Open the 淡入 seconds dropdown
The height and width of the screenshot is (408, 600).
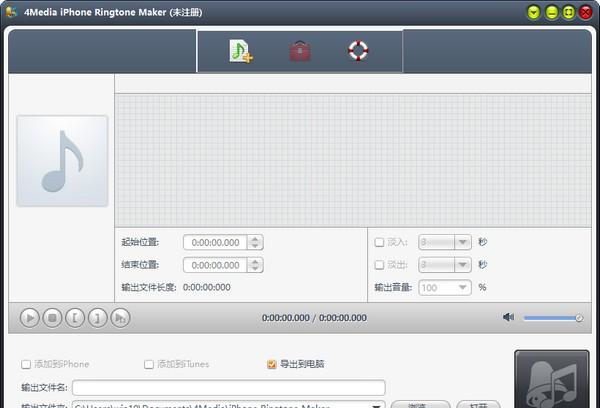point(463,242)
